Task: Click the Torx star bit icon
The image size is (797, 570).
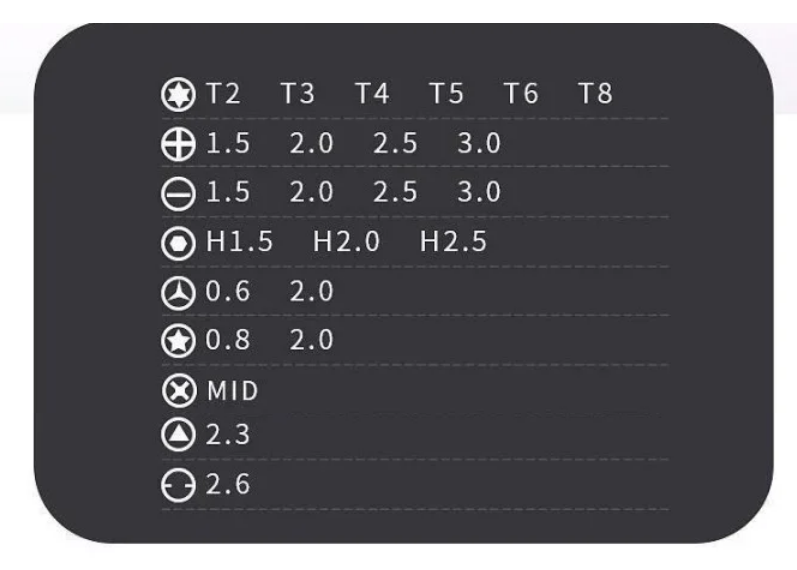Action: coord(178,95)
